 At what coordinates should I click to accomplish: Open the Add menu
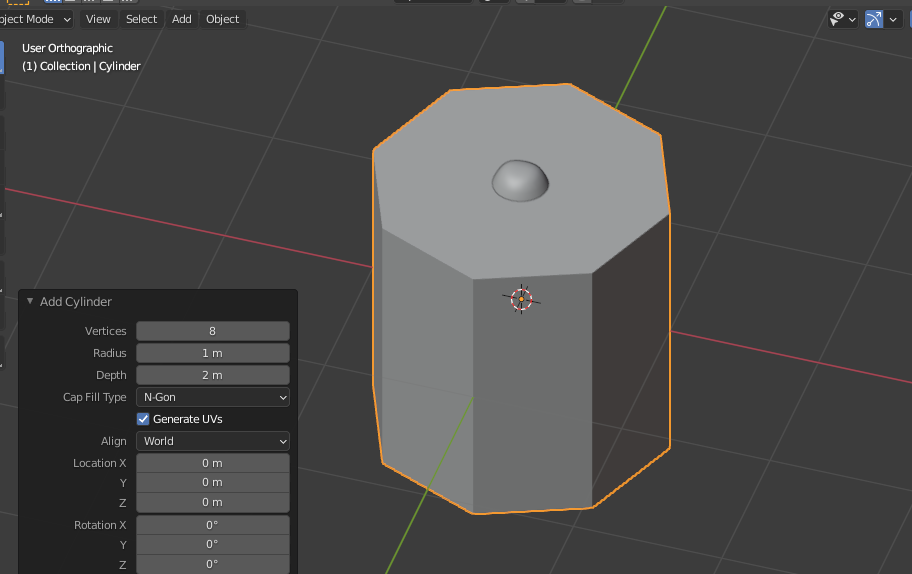point(181,19)
